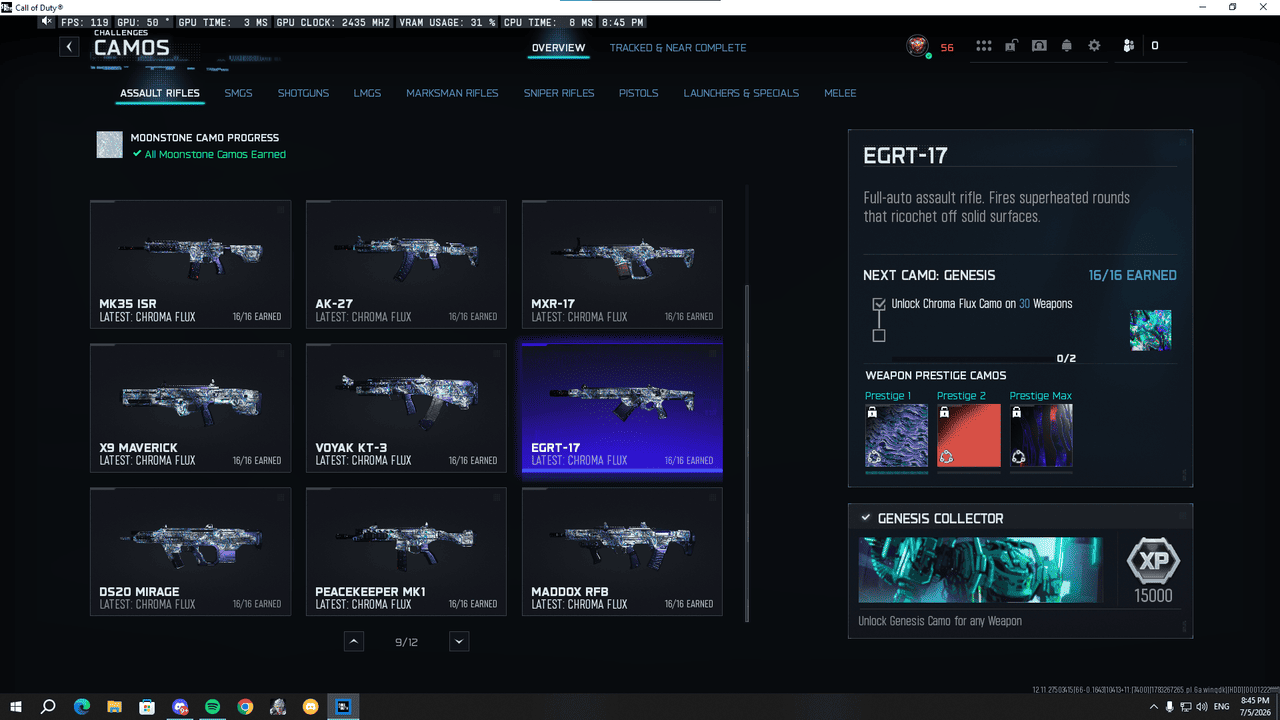
Task: Open the Voyak KT-3 weapon card
Action: coord(406,408)
